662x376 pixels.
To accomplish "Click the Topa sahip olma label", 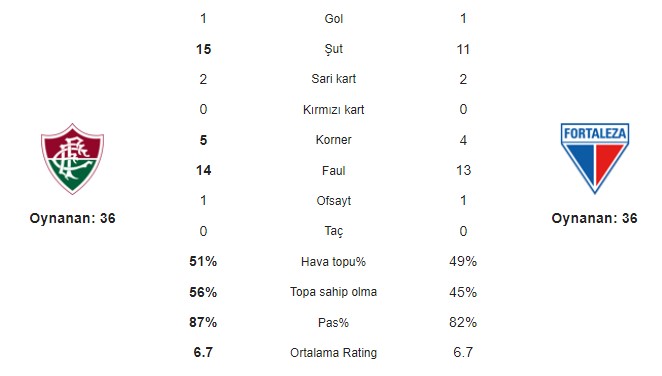I will 334,292.
